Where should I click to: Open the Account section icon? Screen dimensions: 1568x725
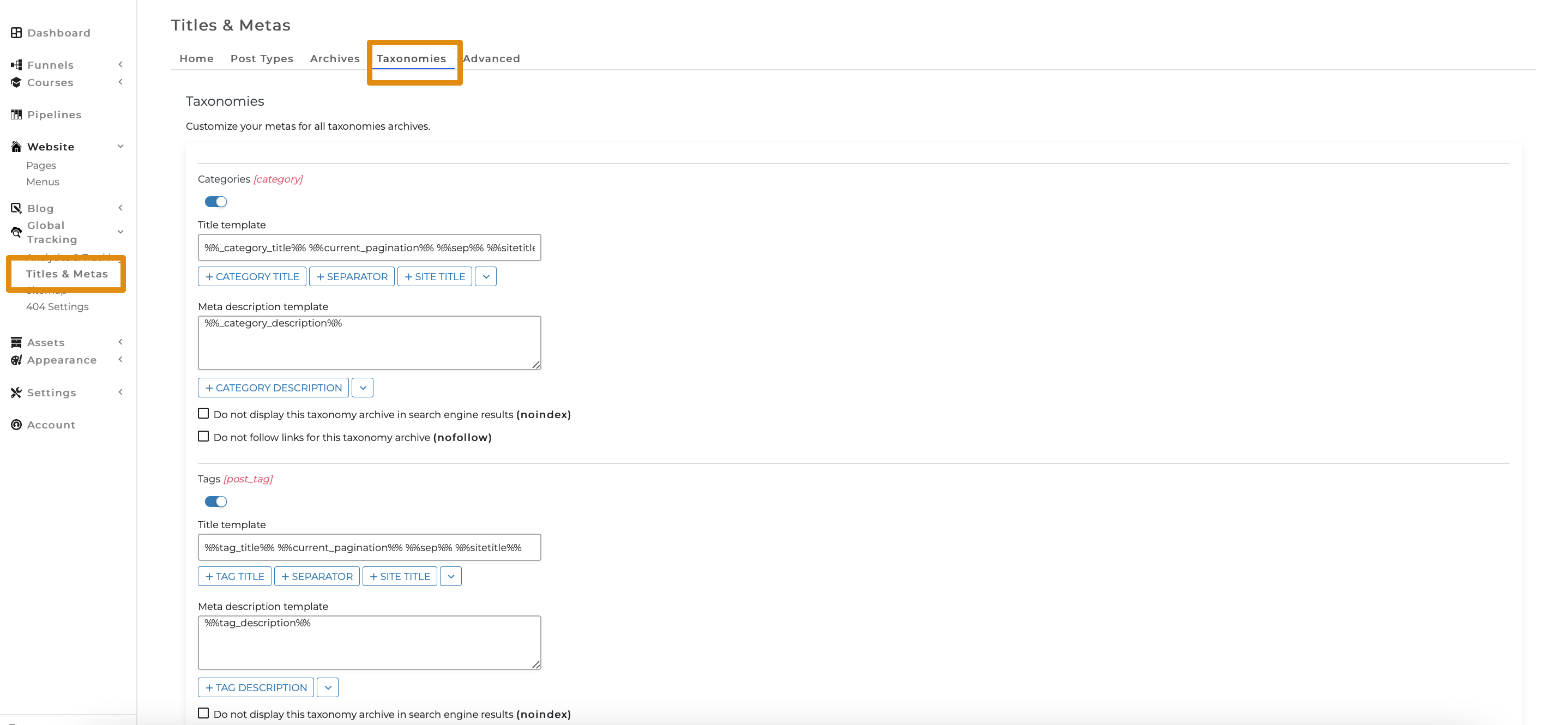click(x=16, y=424)
